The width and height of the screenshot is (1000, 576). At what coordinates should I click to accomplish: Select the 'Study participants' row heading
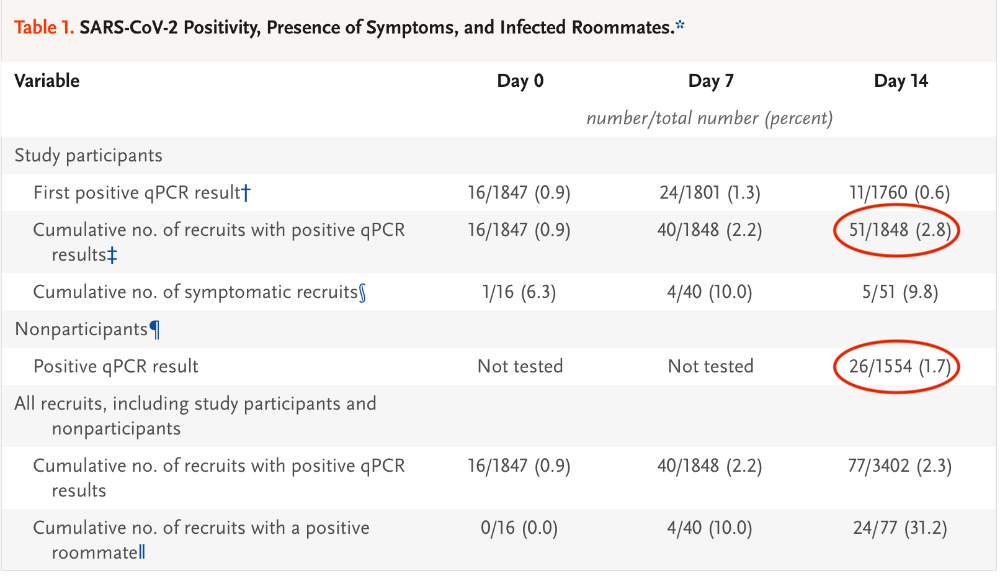tap(88, 155)
